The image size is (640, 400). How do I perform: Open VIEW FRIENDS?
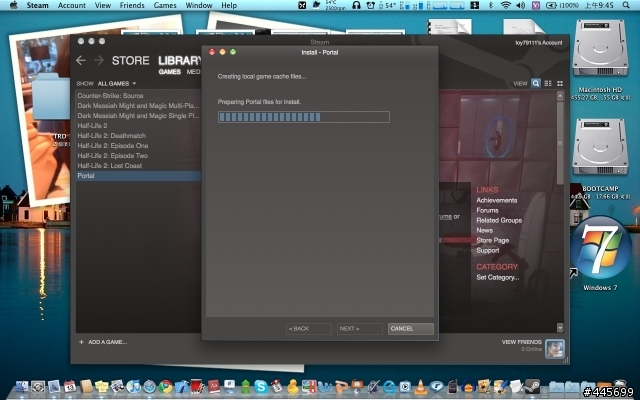pyautogui.click(x=522, y=342)
